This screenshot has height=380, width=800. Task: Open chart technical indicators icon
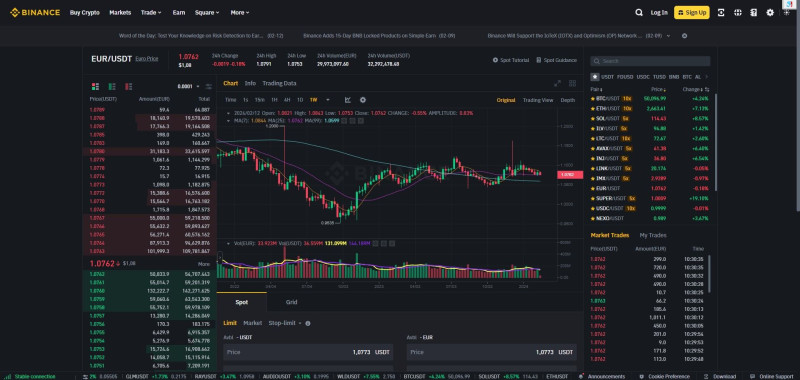(x=348, y=100)
